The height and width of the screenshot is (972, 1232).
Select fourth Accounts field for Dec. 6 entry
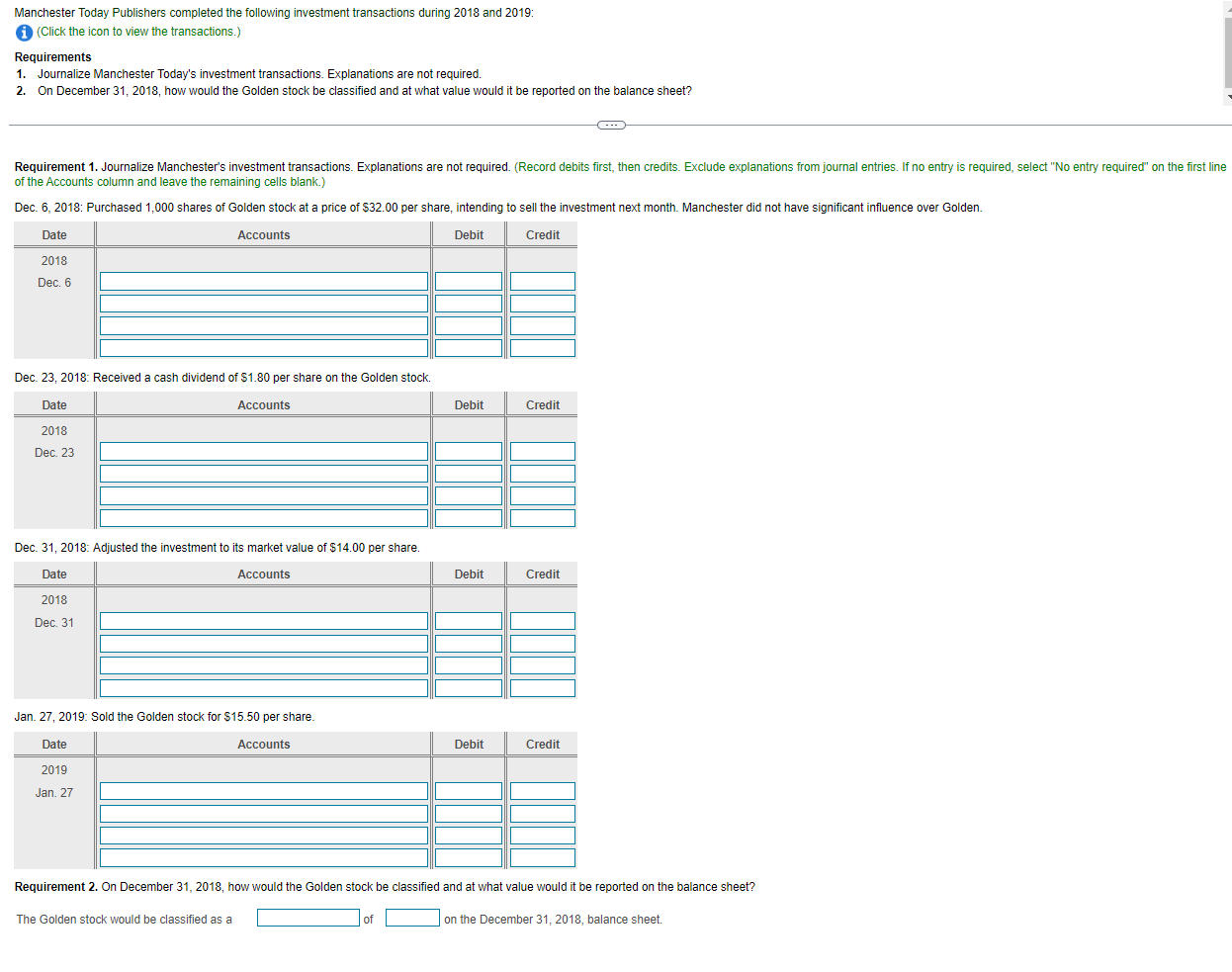(x=264, y=348)
